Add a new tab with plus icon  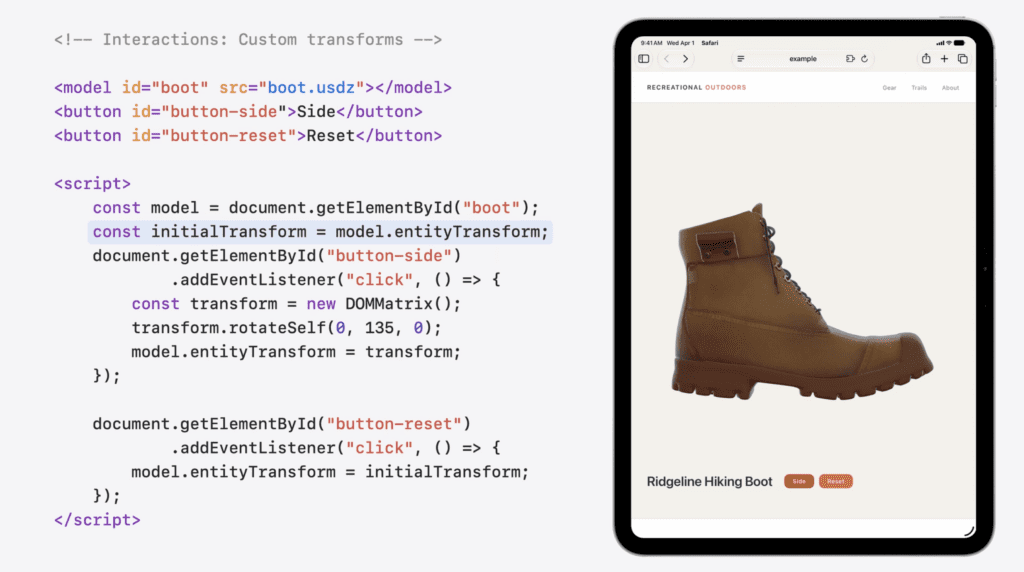[944, 59]
